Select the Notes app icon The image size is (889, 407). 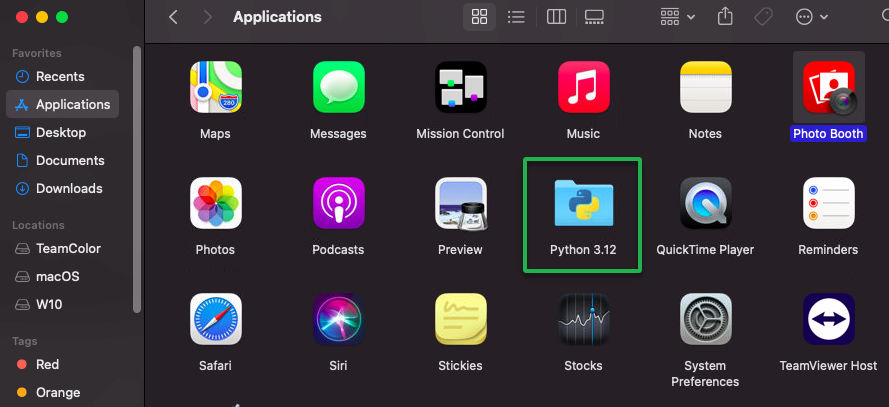tap(705, 87)
